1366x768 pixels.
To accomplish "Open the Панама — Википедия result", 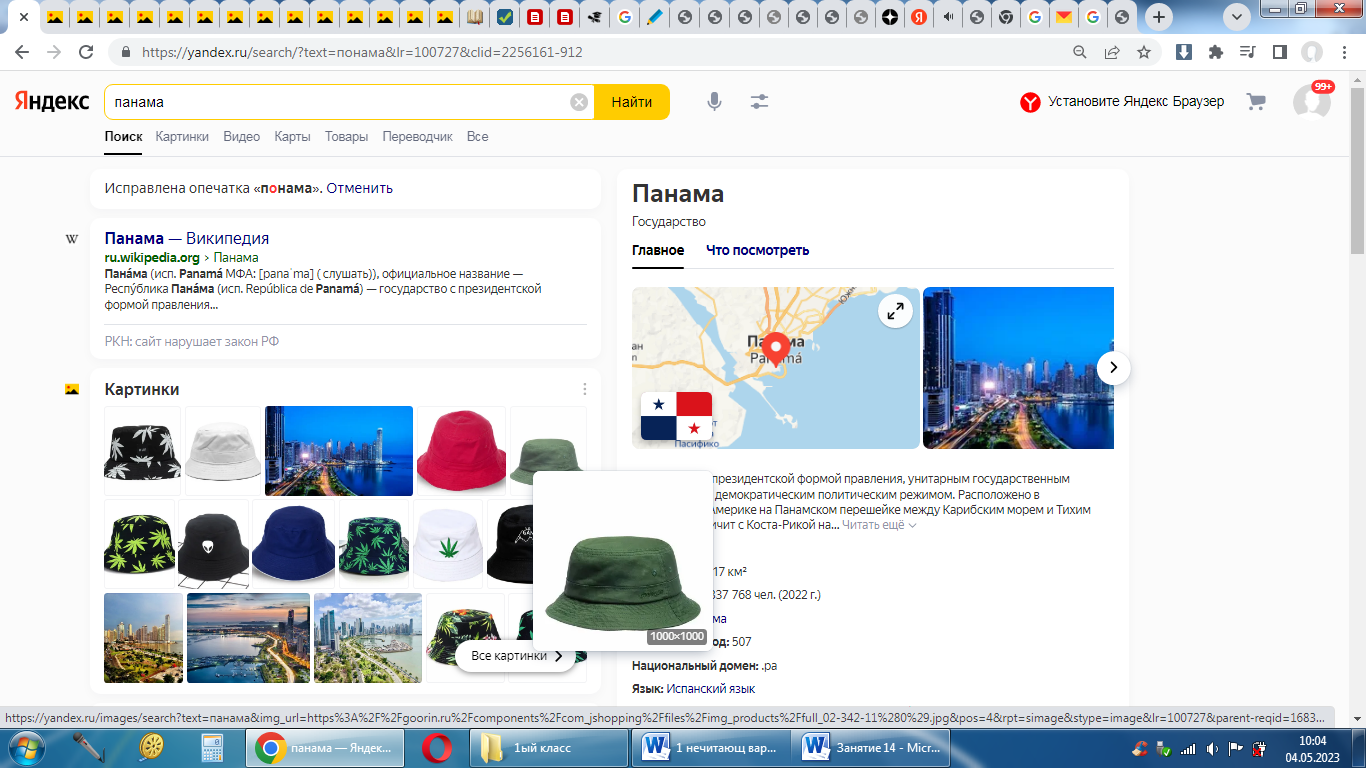I will (186, 239).
